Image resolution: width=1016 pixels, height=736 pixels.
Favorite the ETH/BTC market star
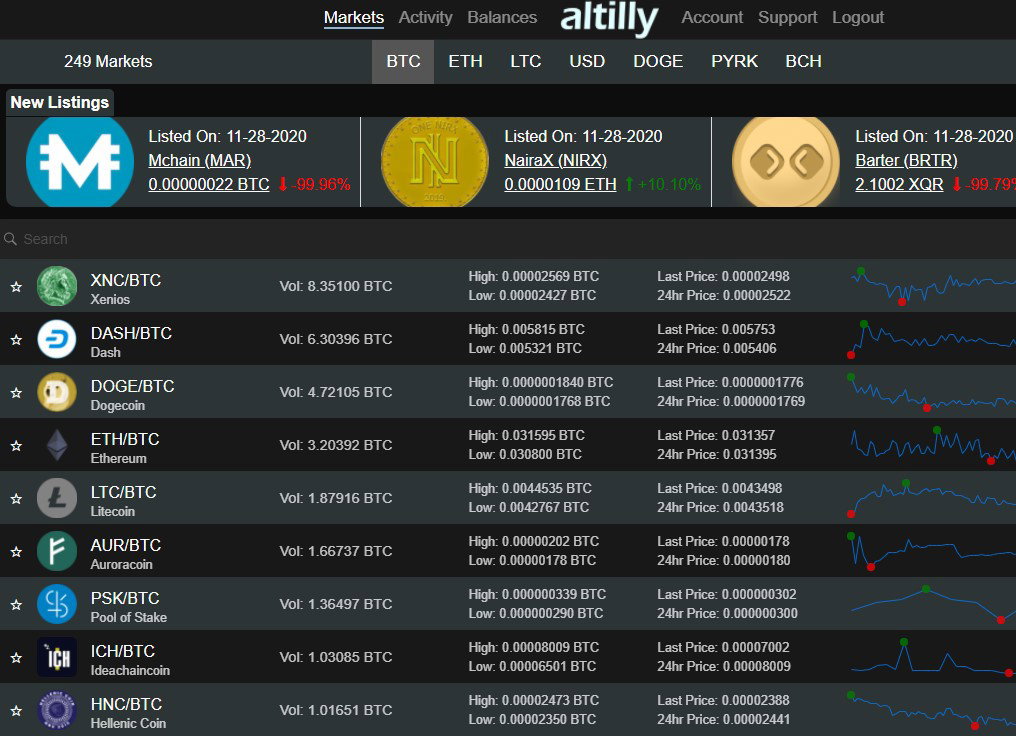pos(16,446)
